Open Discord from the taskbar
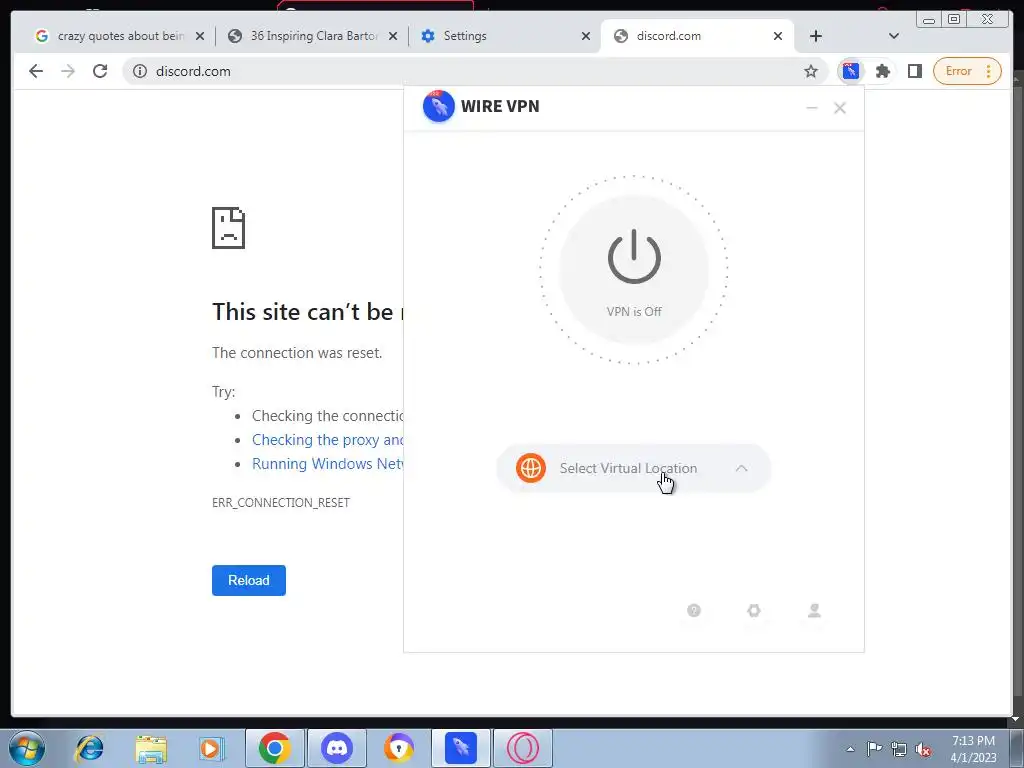The width and height of the screenshot is (1024, 768). [x=337, y=748]
